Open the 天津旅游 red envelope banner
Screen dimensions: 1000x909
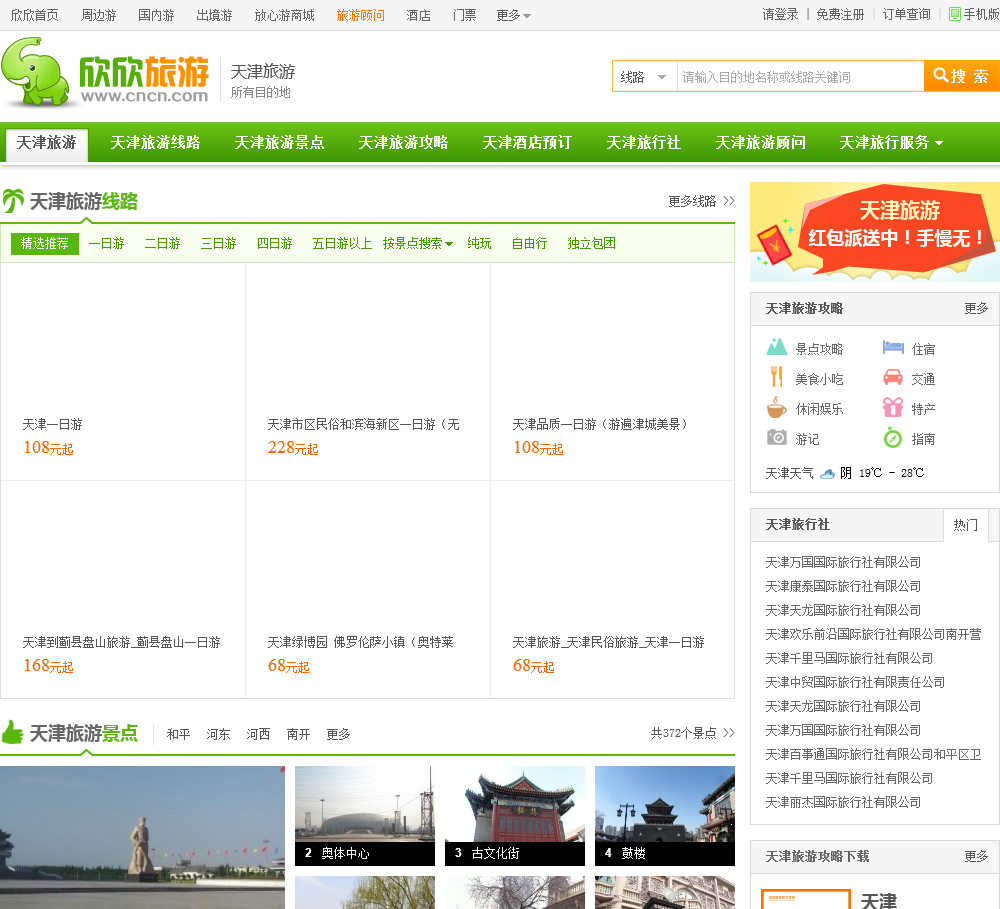click(875, 232)
